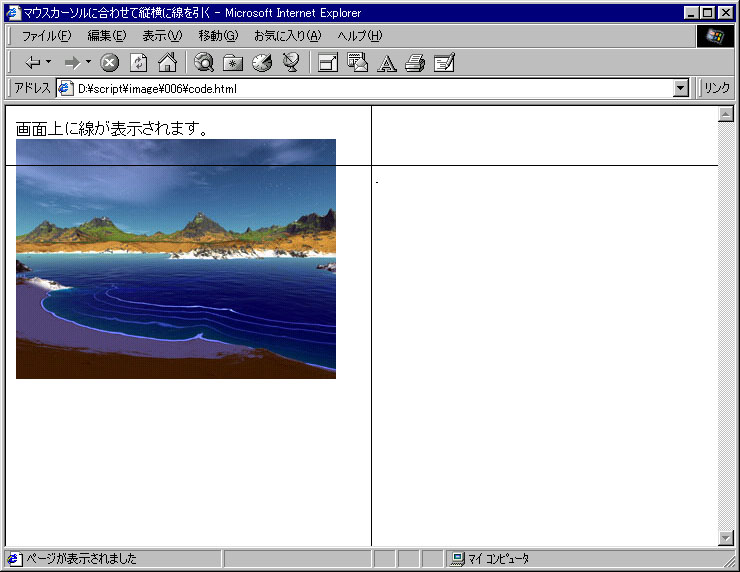The width and height of the screenshot is (740, 572).
Task: Minimize the Internet Explorer window
Action: [x=691, y=13]
